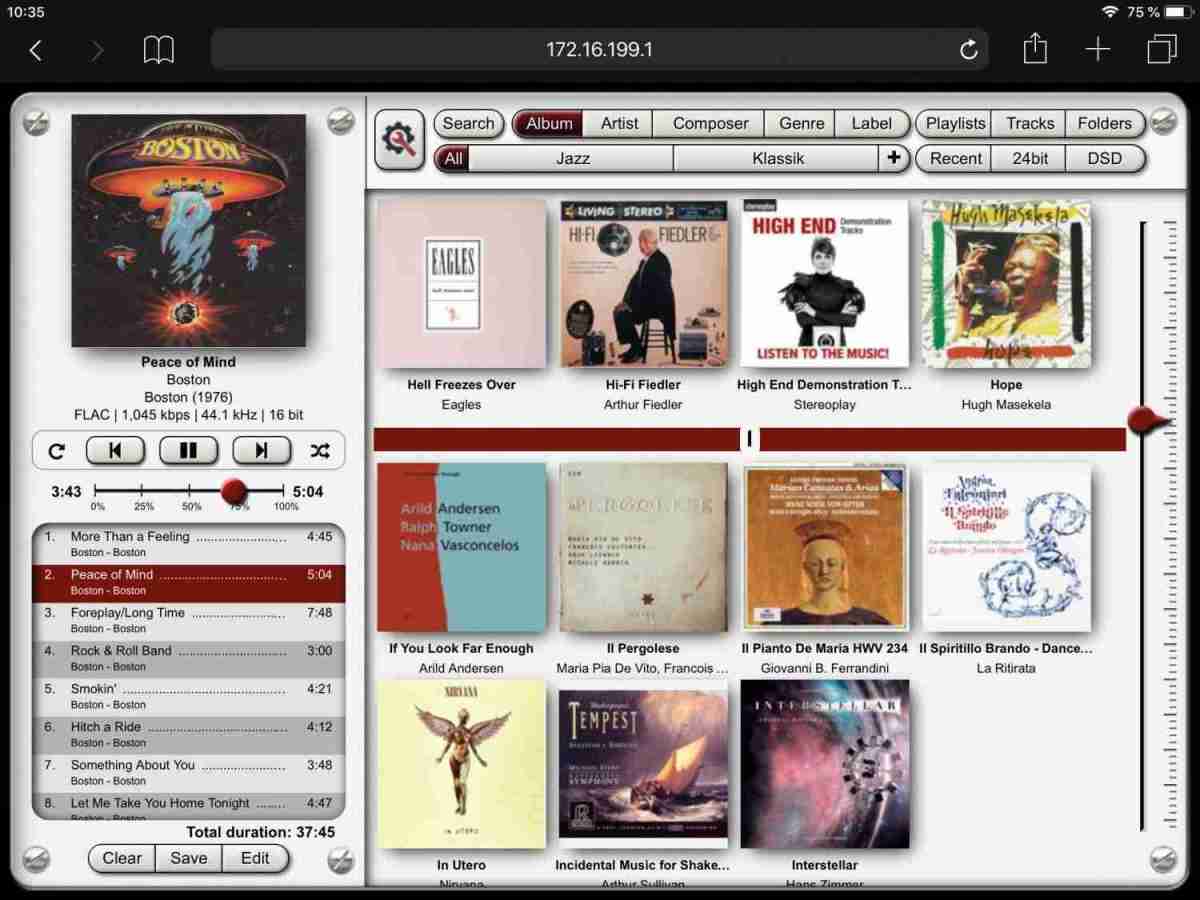Show Safari tabs overview
The height and width of the screenshot is (900, 1200).
(x=1162, y=49)
